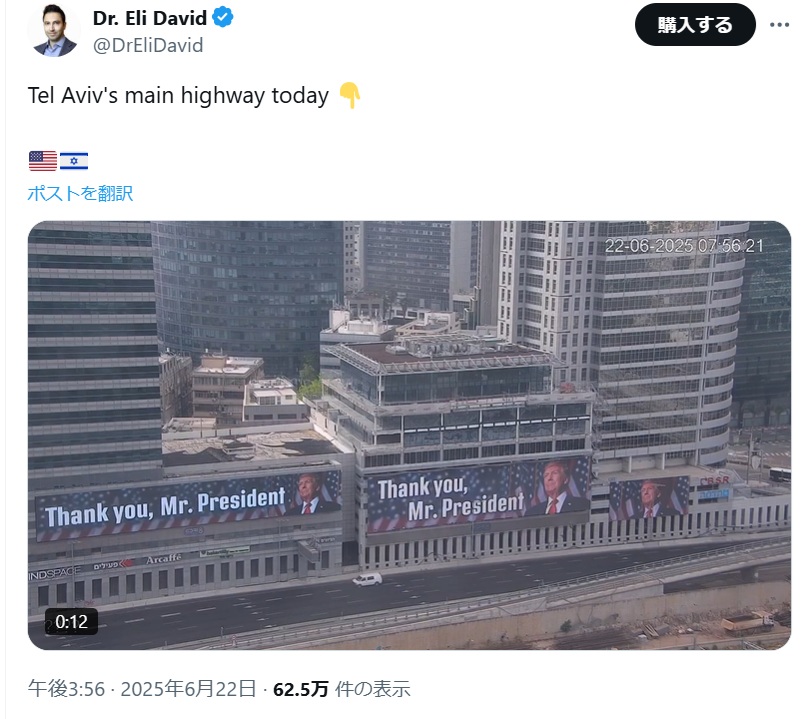The width and height of the screenshot is (805, 719).
Task: Click the ポストを翻訳 translate link
Action: click(x=80, y=193)
